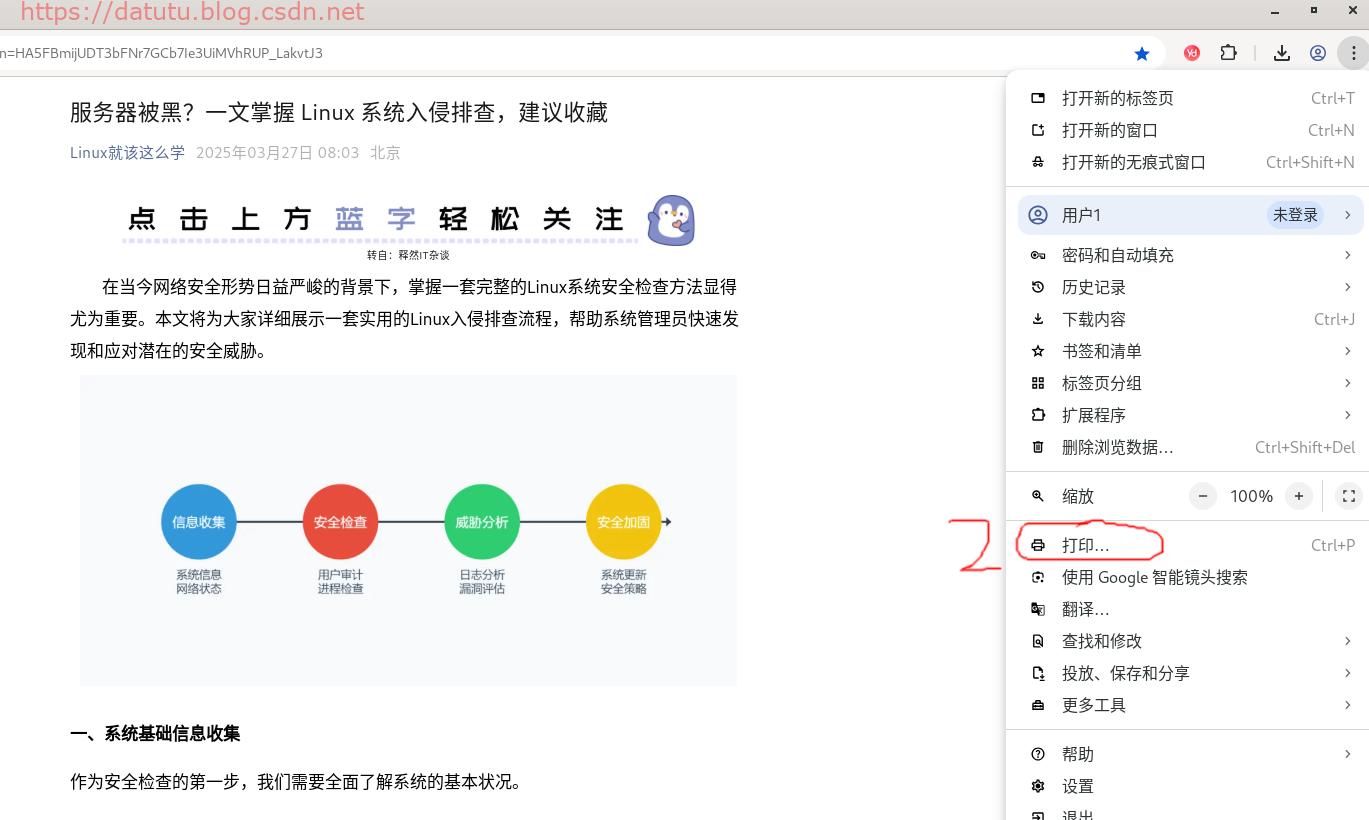The width and height of the screenshot is (1369, 820).
Task: Click the share icon beside 投放、保存和分享
Action: [1038, 673]
